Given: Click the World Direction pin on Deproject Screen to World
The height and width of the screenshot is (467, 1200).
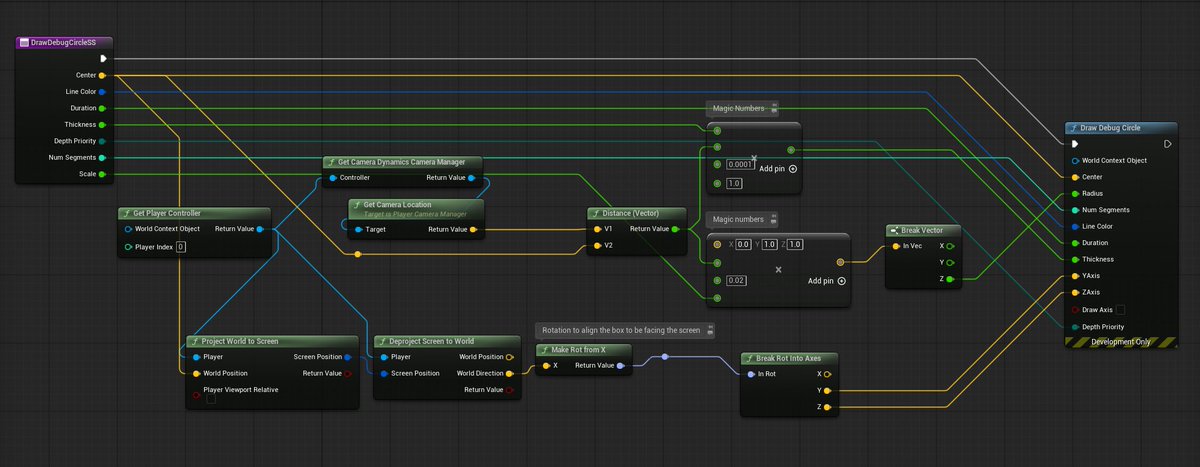Looking at the screenshot, I should coord(510,373).
